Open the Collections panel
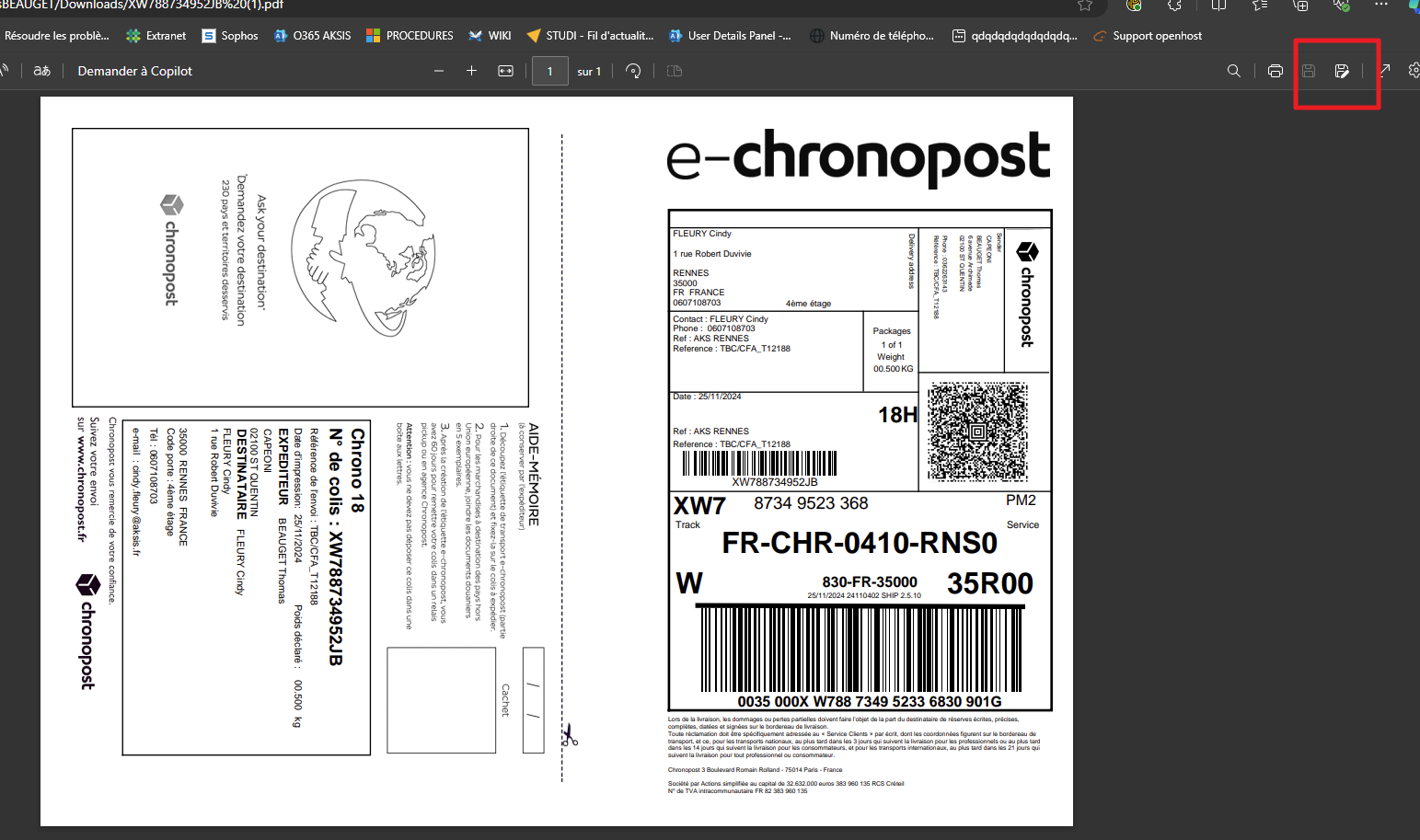The width and height of the screenshot is (1420, 840). (1300, 5)
